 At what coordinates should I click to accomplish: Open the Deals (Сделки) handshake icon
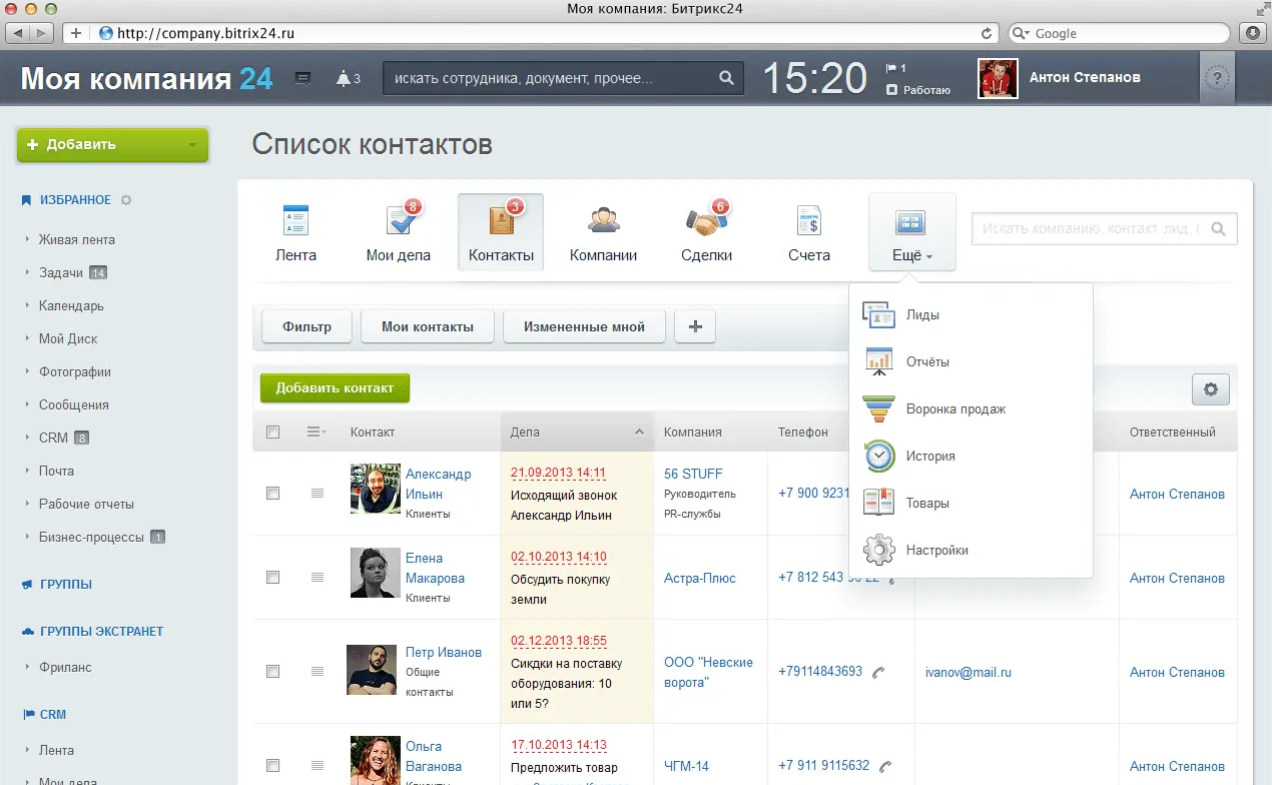[x=706, y=221]
